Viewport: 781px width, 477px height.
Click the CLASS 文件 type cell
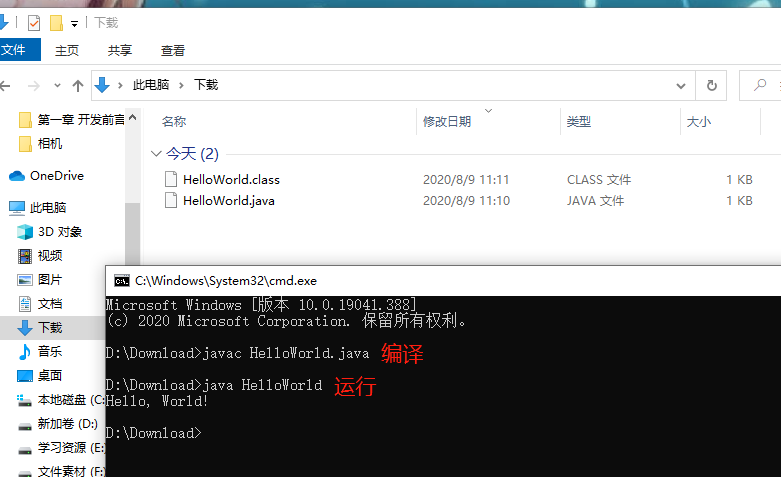[x=599, y=180]
